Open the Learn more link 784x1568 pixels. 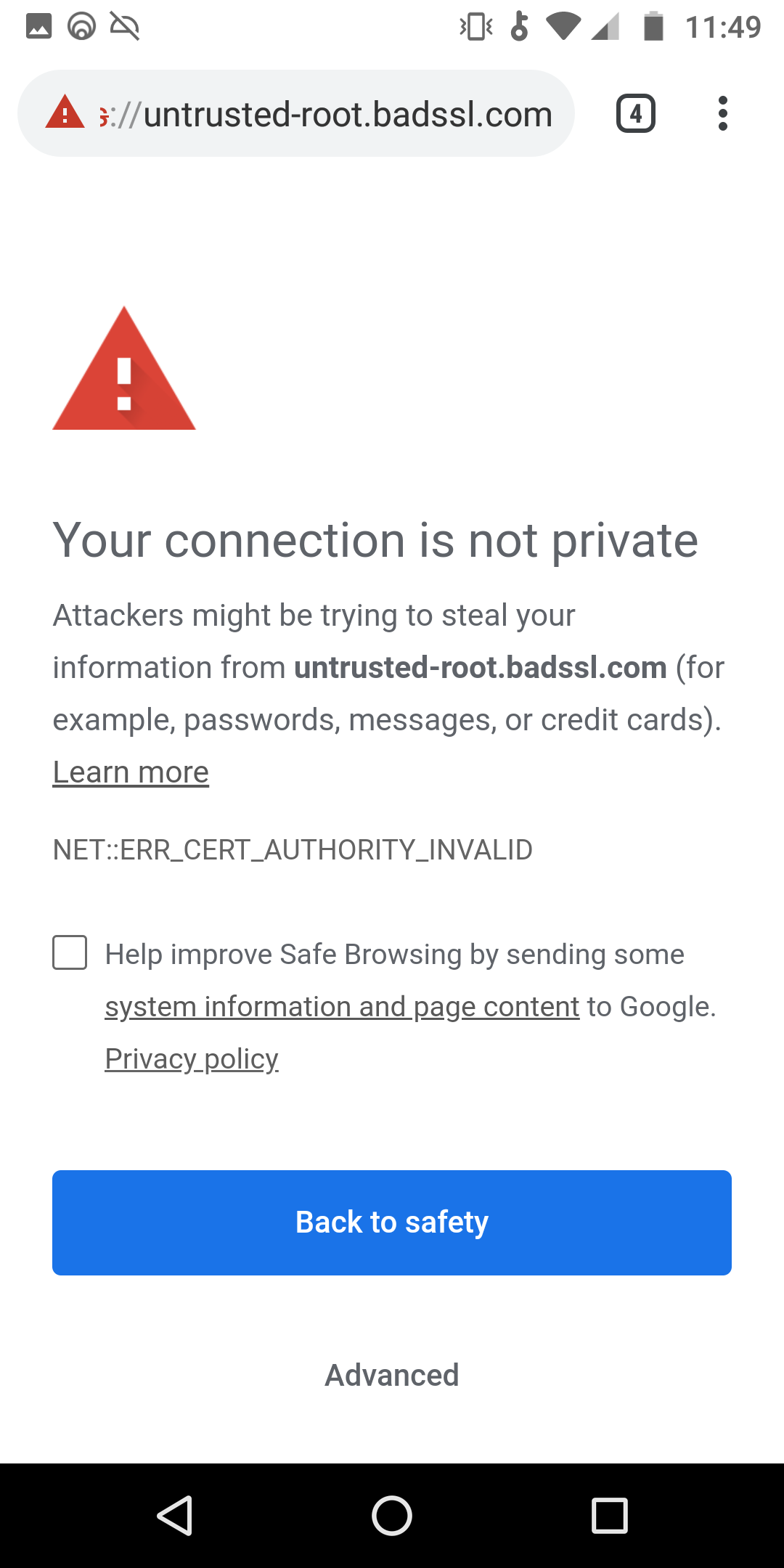pos(131,772)
